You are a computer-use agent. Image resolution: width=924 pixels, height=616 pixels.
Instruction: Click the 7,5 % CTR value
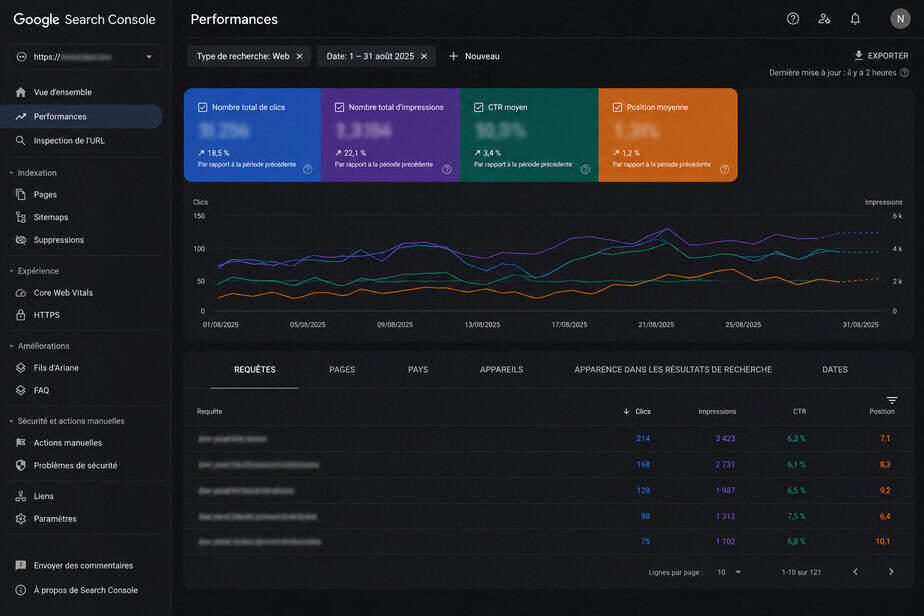(x=796, y=516)
